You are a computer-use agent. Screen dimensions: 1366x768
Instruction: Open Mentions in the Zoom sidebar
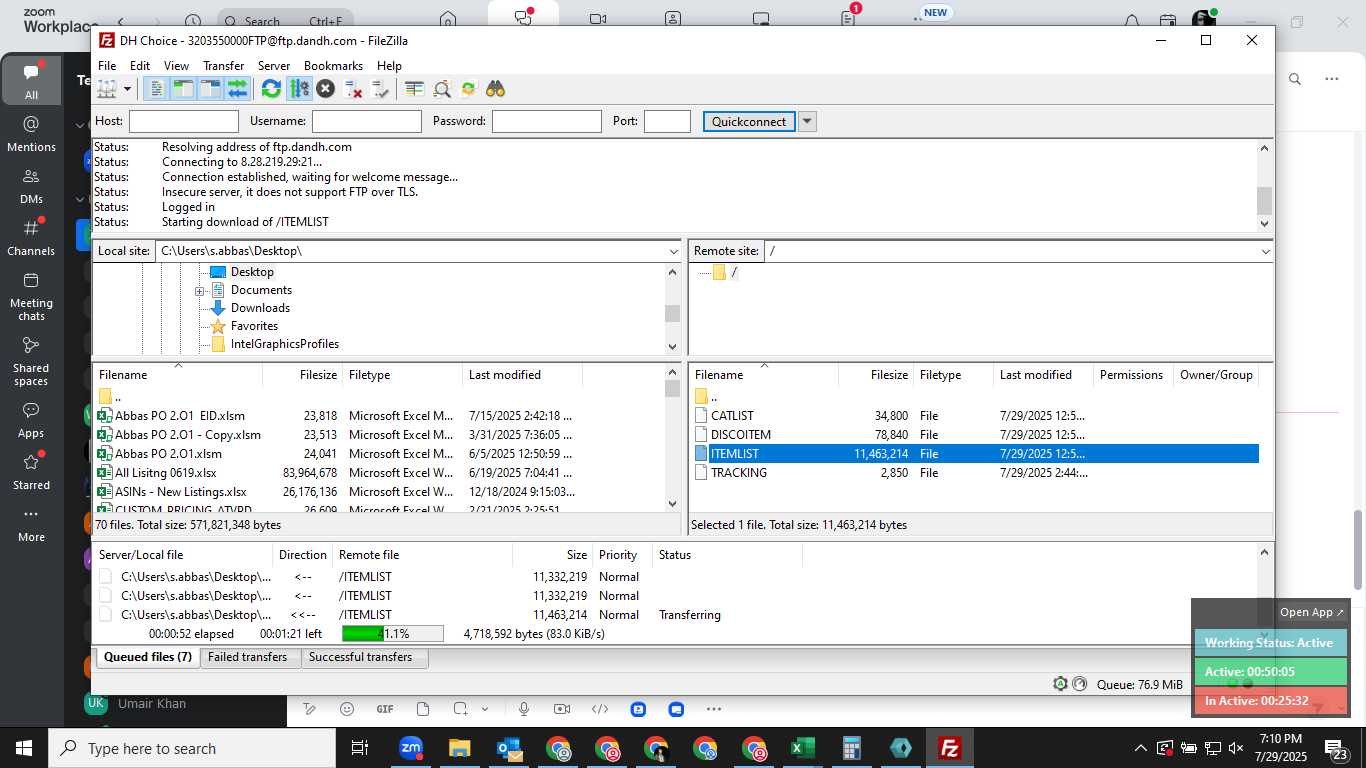[x=31, y=134]
